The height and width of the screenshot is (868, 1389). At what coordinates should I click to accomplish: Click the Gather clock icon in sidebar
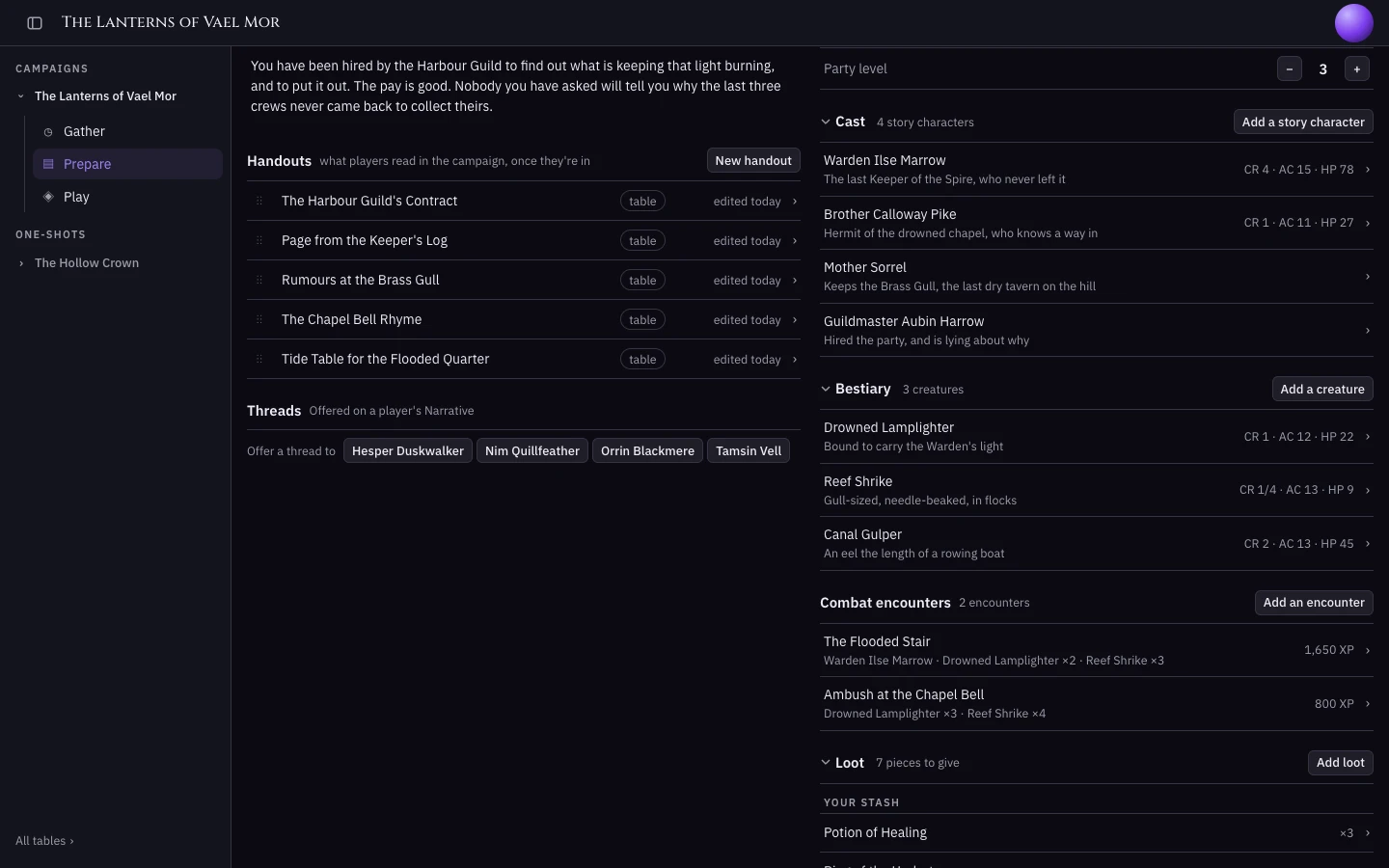tap(48, 132)
